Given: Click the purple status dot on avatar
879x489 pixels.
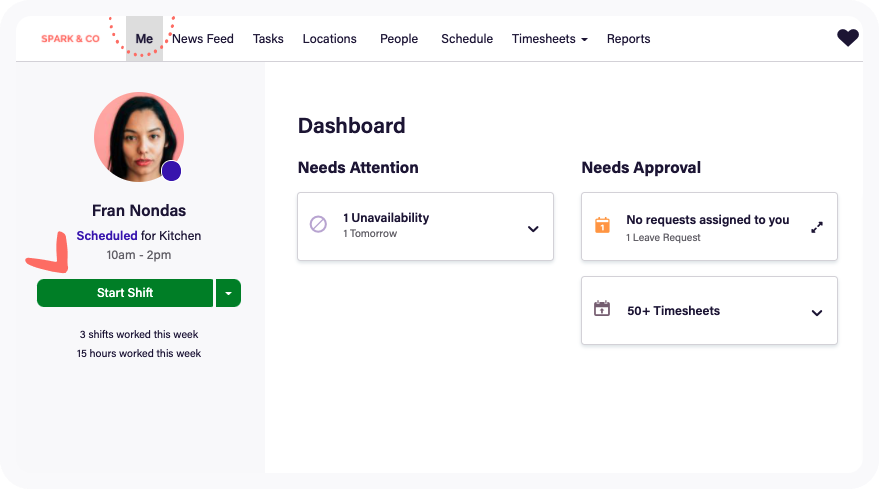Looking at the screenshot, I should (172, 171).
